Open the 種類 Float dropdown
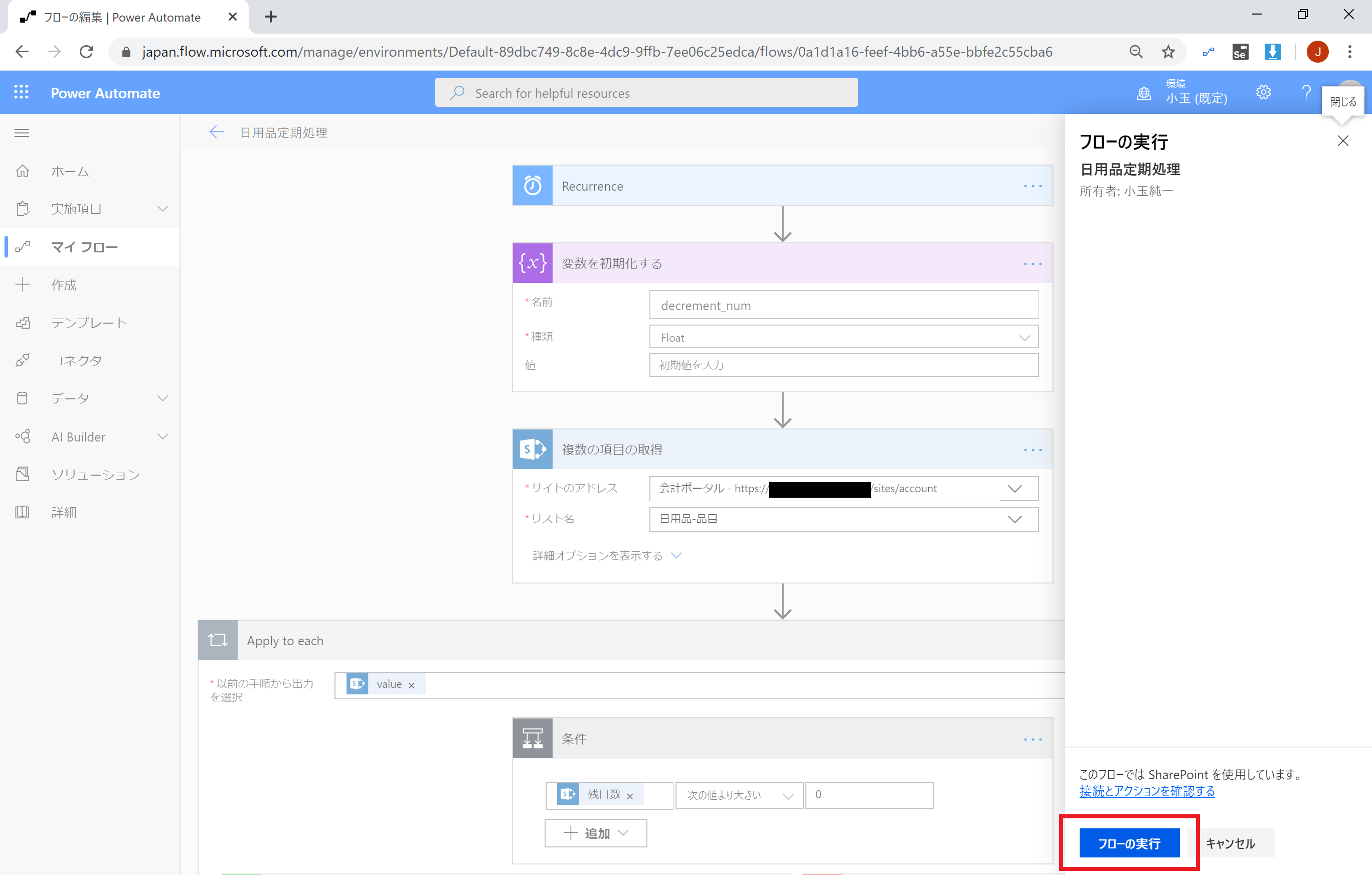The image size is (1372, 875). click(843, 338)
